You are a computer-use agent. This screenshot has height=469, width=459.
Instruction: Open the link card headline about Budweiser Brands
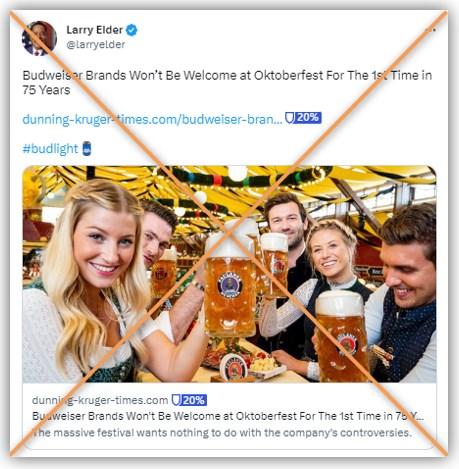tap(228, 416)
